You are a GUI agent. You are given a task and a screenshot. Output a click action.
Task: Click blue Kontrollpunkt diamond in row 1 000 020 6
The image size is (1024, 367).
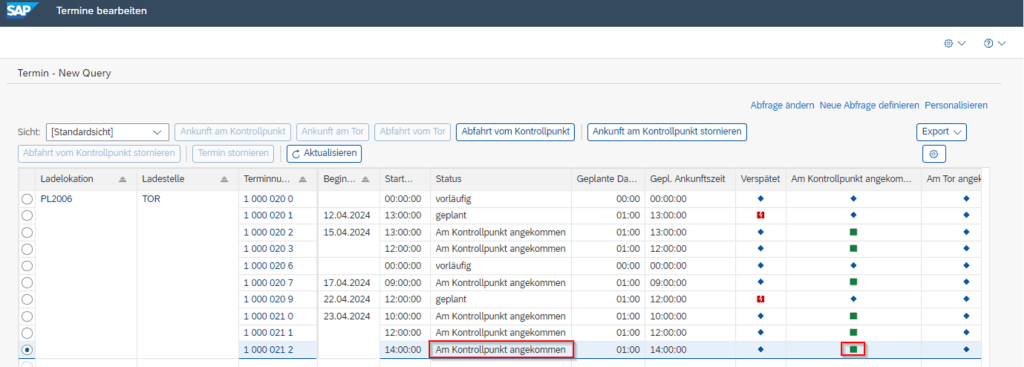[853, 265]
